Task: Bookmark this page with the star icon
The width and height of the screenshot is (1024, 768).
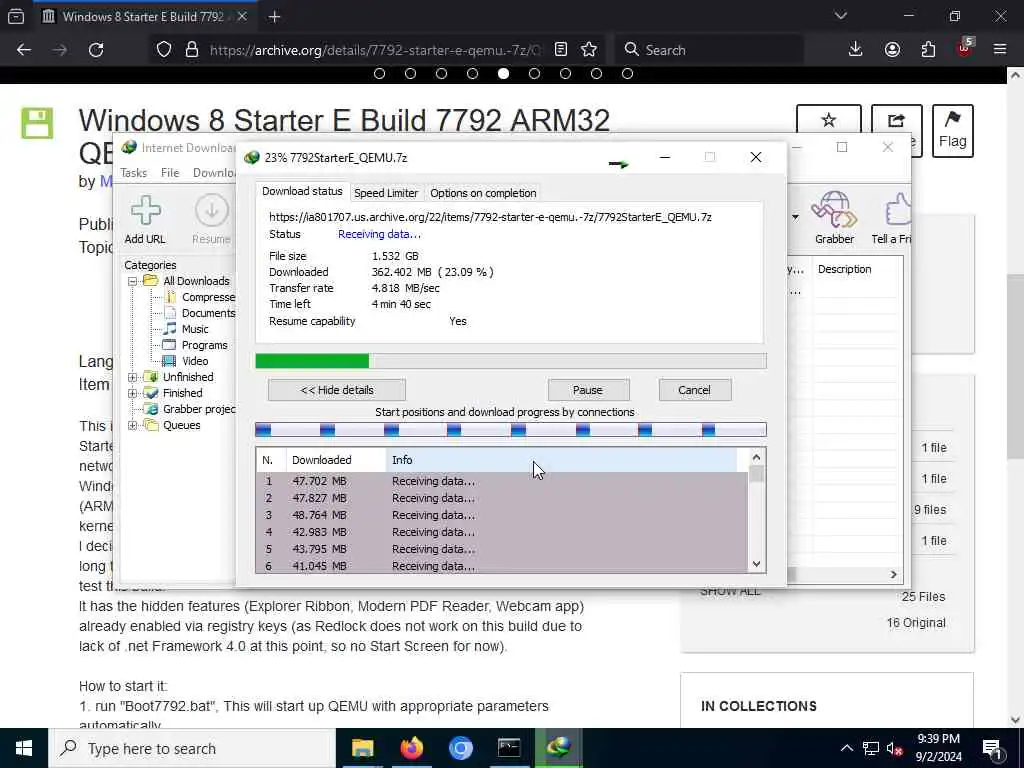Action: click(589, 50)
